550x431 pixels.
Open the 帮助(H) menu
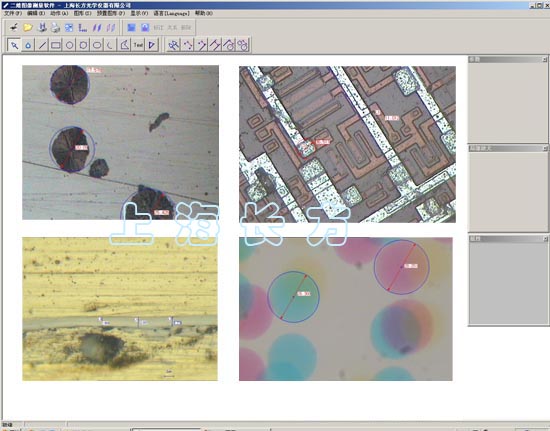[204, 13]
